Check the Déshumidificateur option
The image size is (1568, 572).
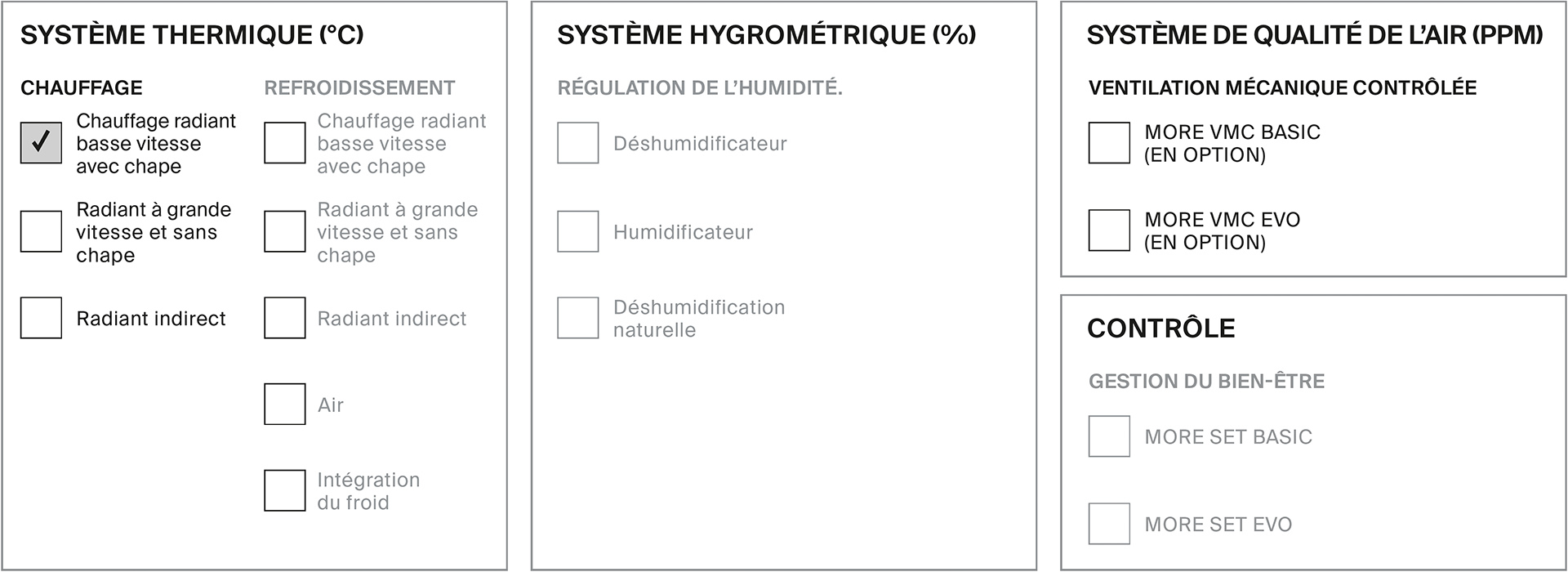click(x=578, y=143)
